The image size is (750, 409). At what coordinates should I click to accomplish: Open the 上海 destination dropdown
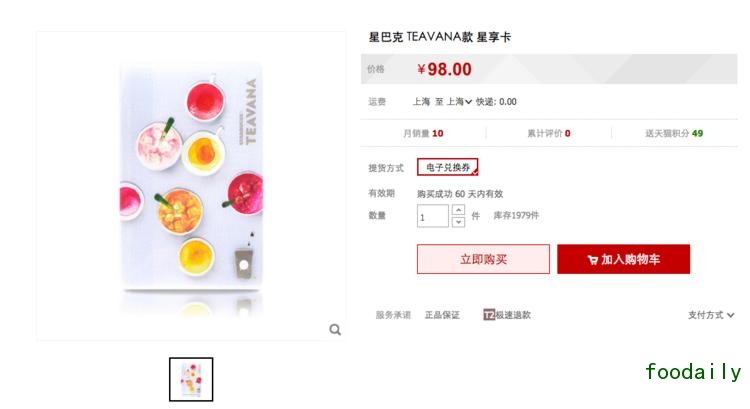(x=459, y=102)
